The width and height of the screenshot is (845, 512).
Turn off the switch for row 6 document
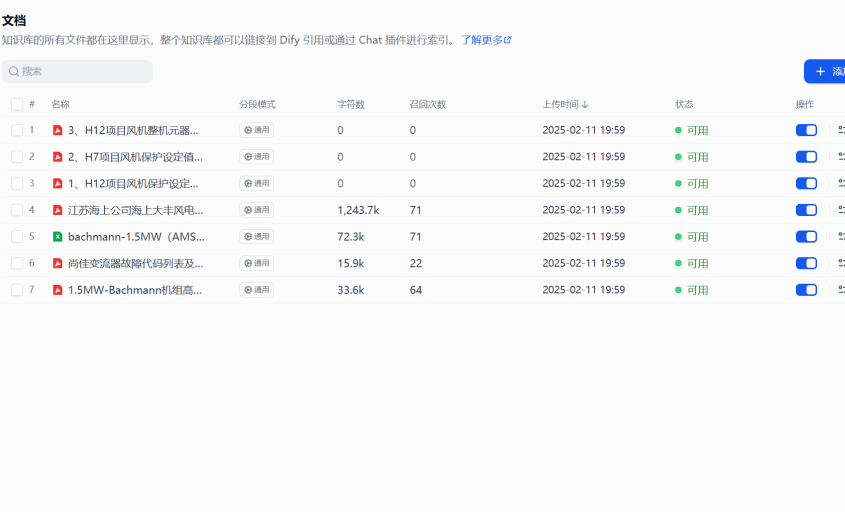[806, 263]
